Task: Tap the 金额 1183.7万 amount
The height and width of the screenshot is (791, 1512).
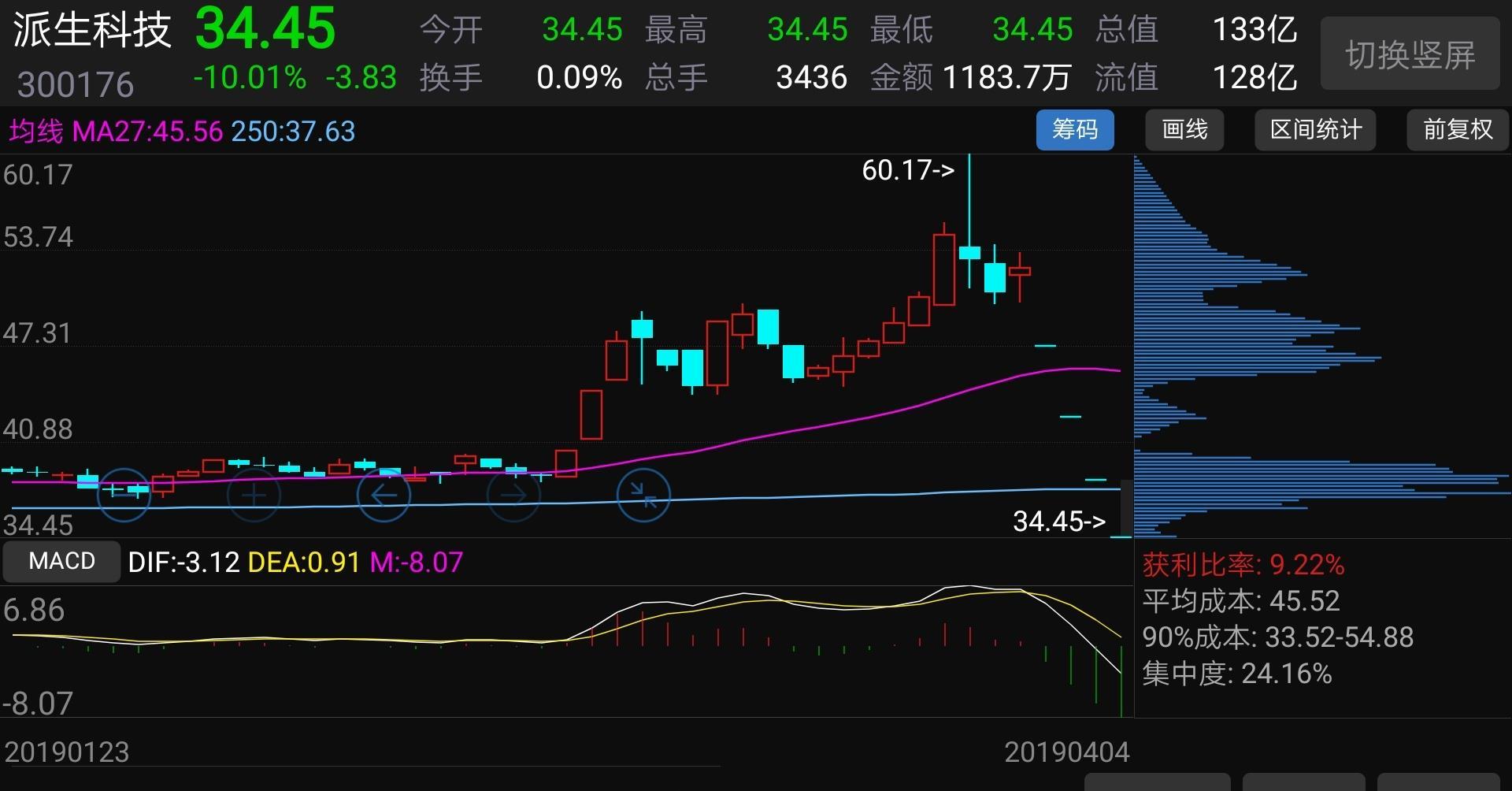Action: click(970, 77)
